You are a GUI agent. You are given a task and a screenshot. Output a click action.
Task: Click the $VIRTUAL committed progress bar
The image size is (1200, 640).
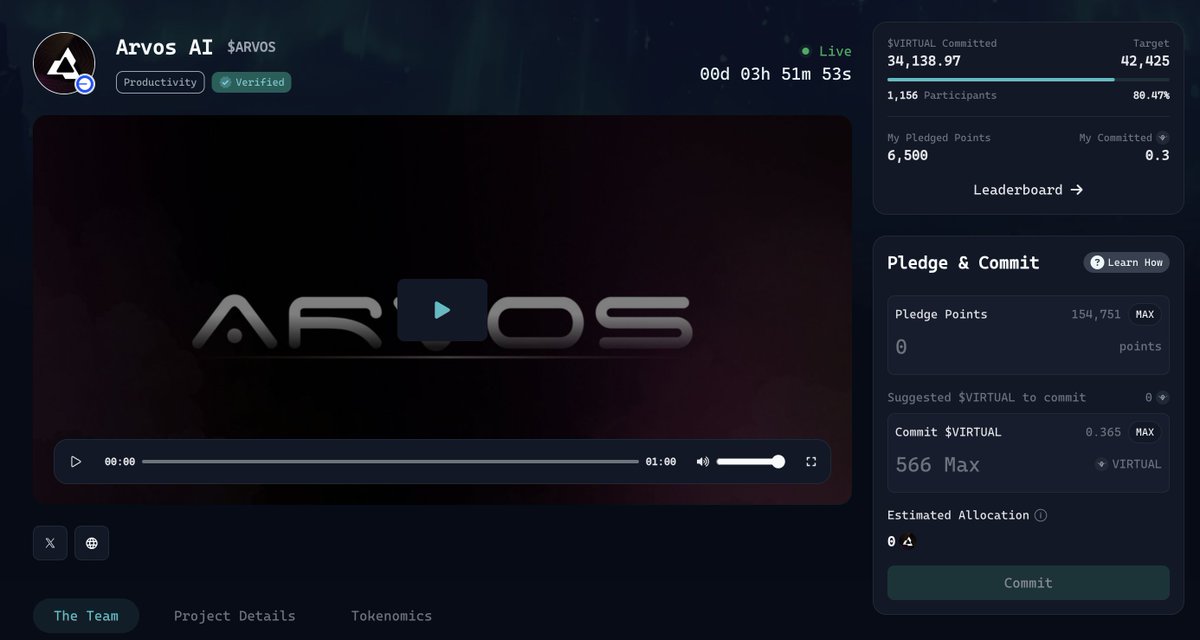pos(1028,79)
